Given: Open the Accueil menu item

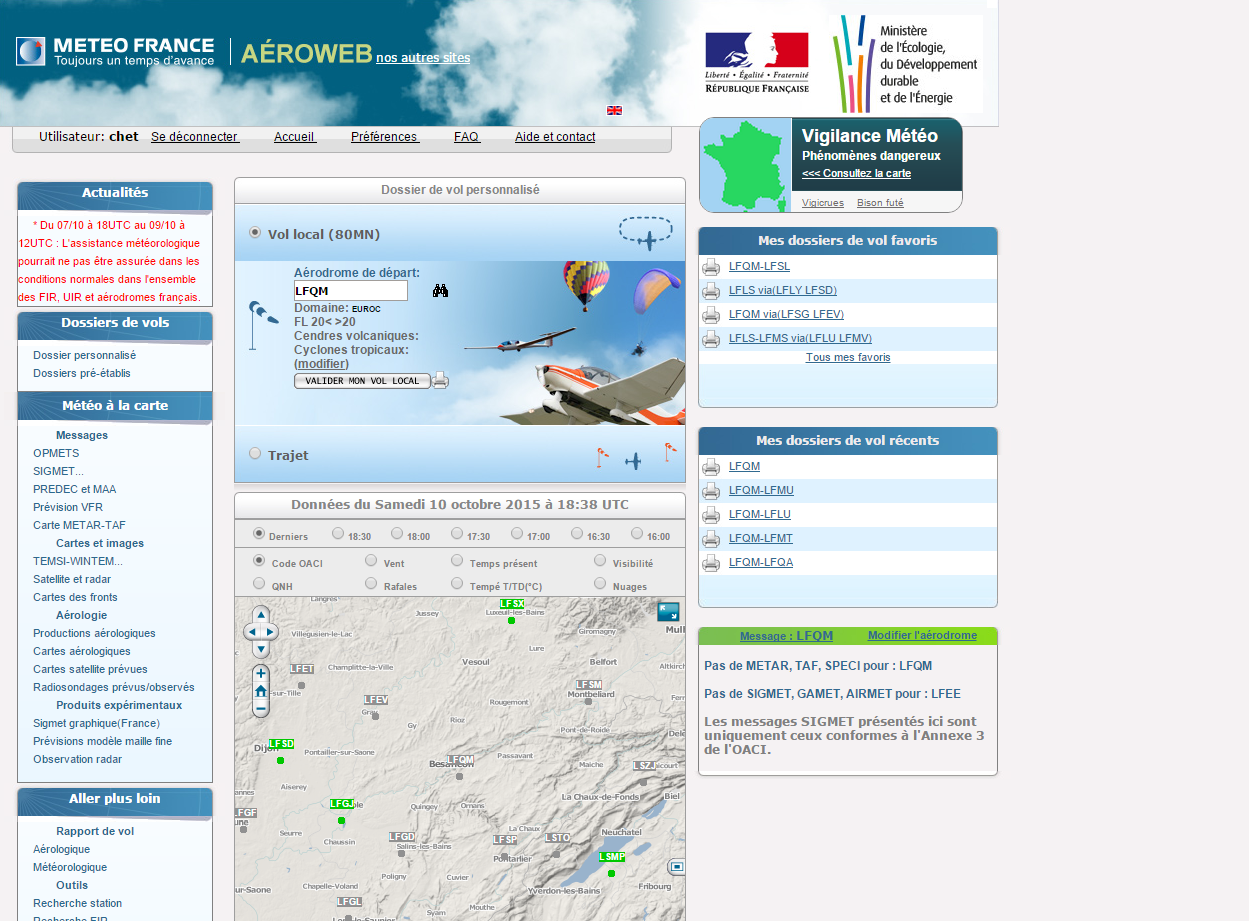Looking at the screenshot, I should [x=295, y=137].
